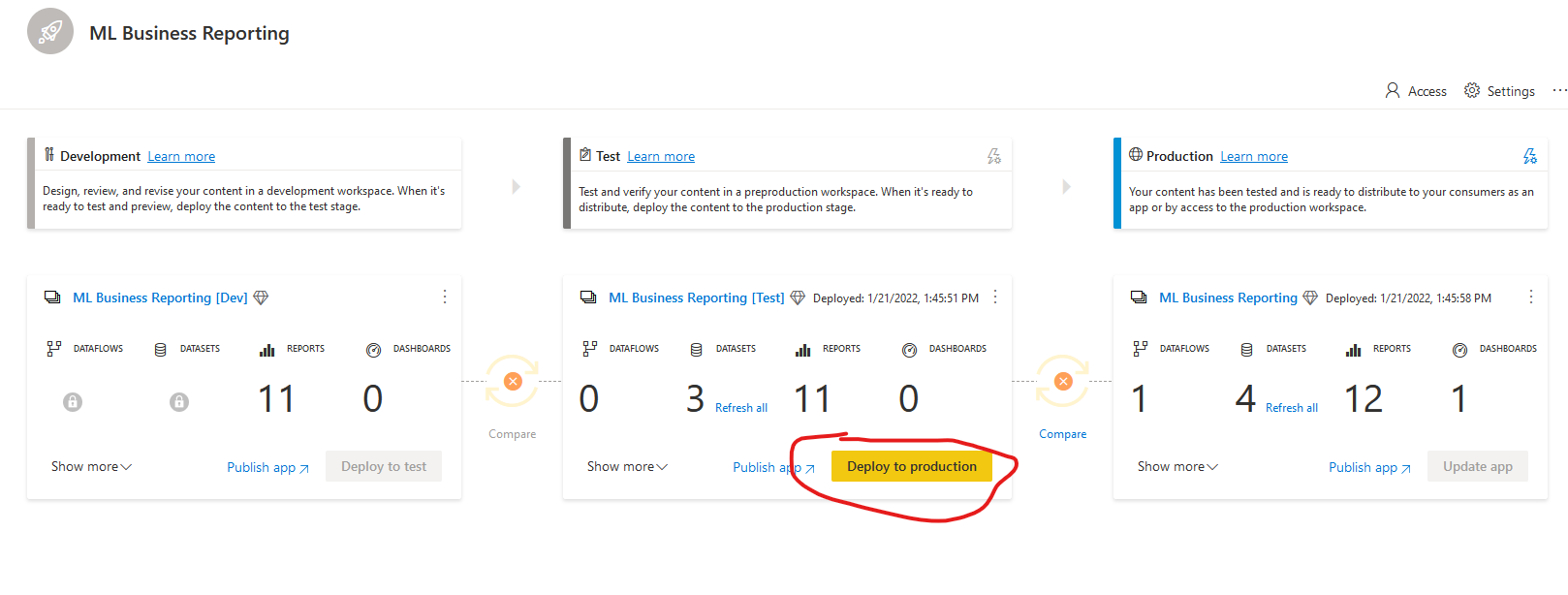The image size is (1568, 595).
Task: Click compare icon between Development and Test
Action: [513, 382]
